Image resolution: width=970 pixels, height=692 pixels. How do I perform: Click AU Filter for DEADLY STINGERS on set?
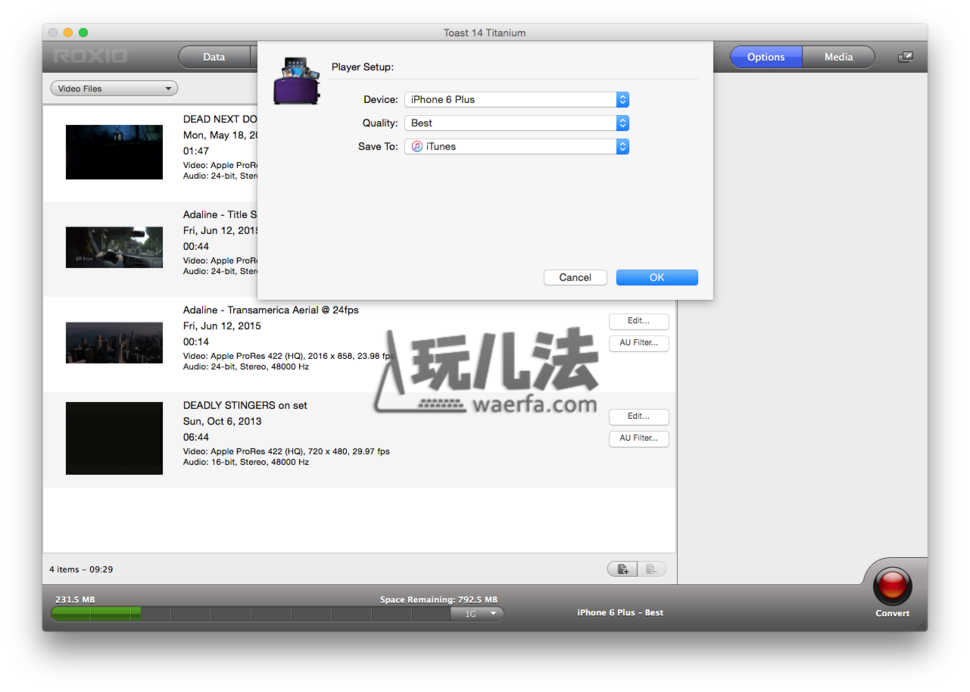tap(638, 438)
